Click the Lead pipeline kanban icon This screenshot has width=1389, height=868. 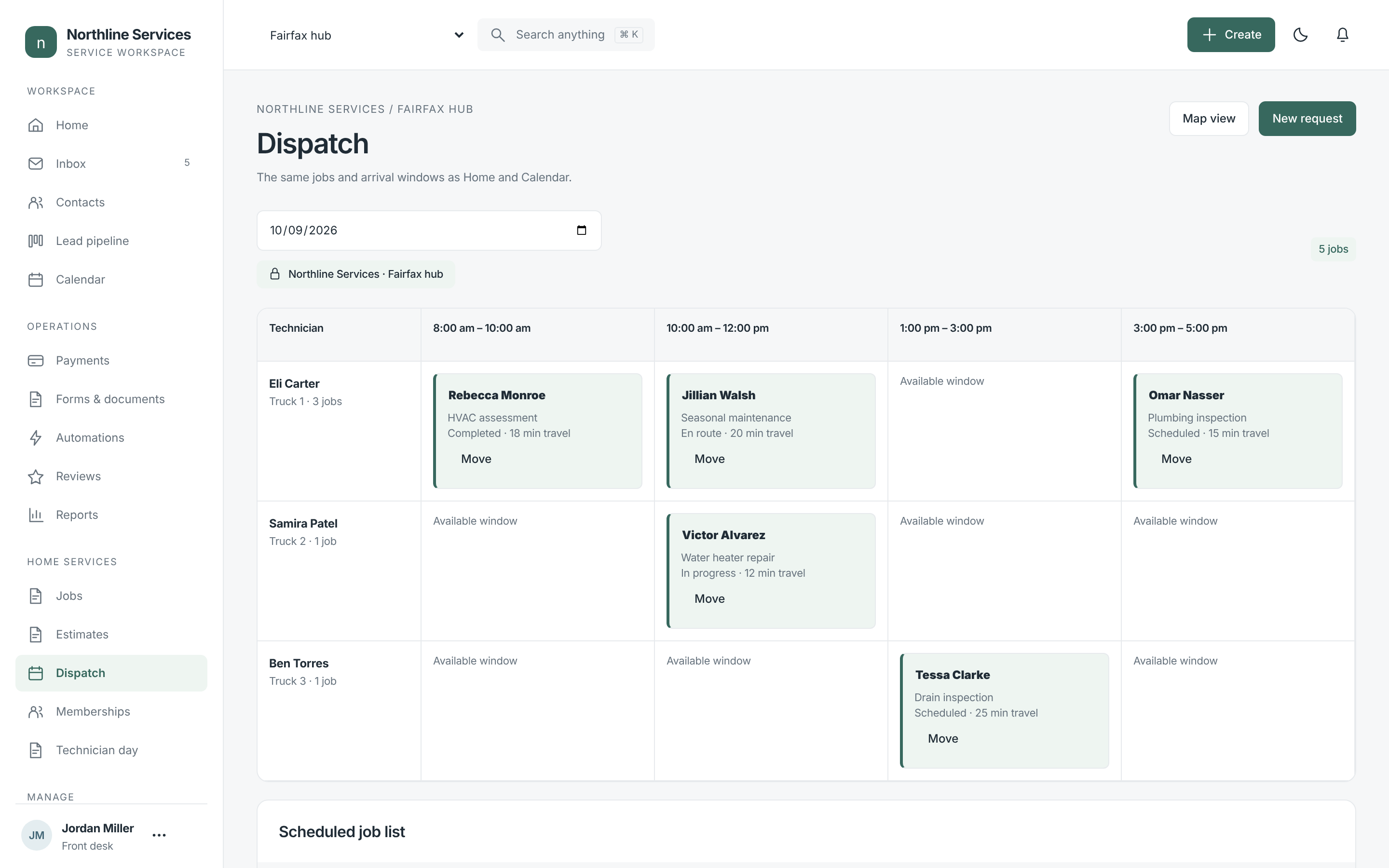pyautogui.click(x=36, y=241)
